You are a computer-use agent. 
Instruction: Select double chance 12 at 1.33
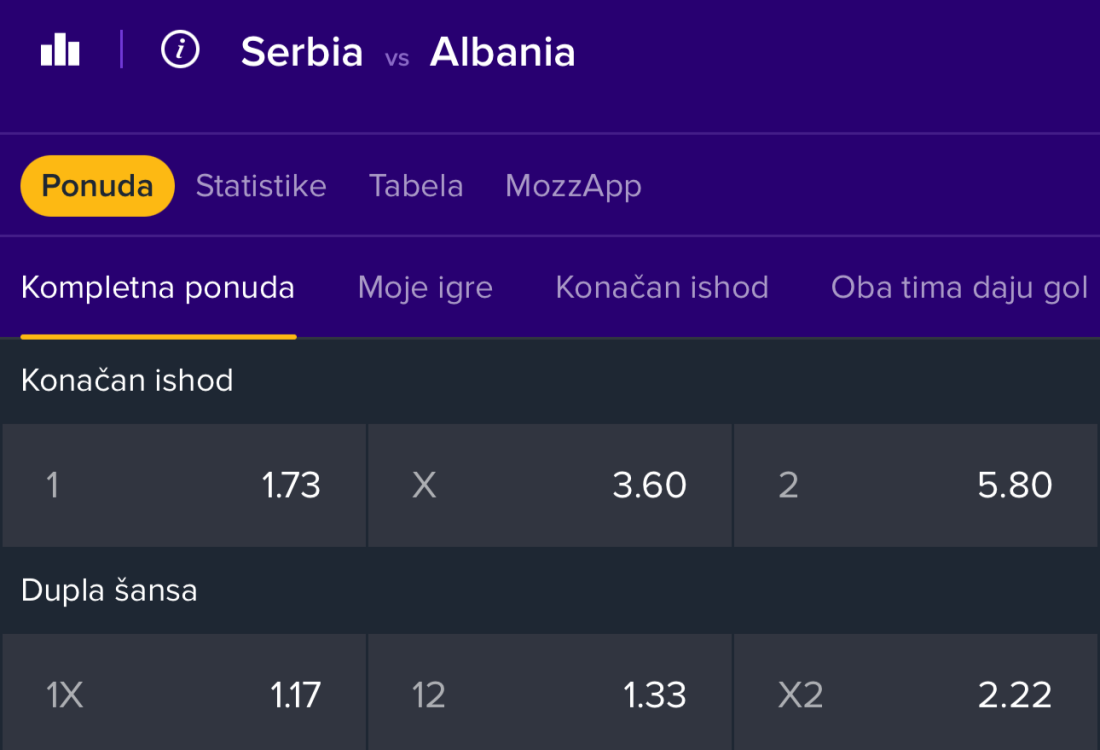(x=550, y=695)
